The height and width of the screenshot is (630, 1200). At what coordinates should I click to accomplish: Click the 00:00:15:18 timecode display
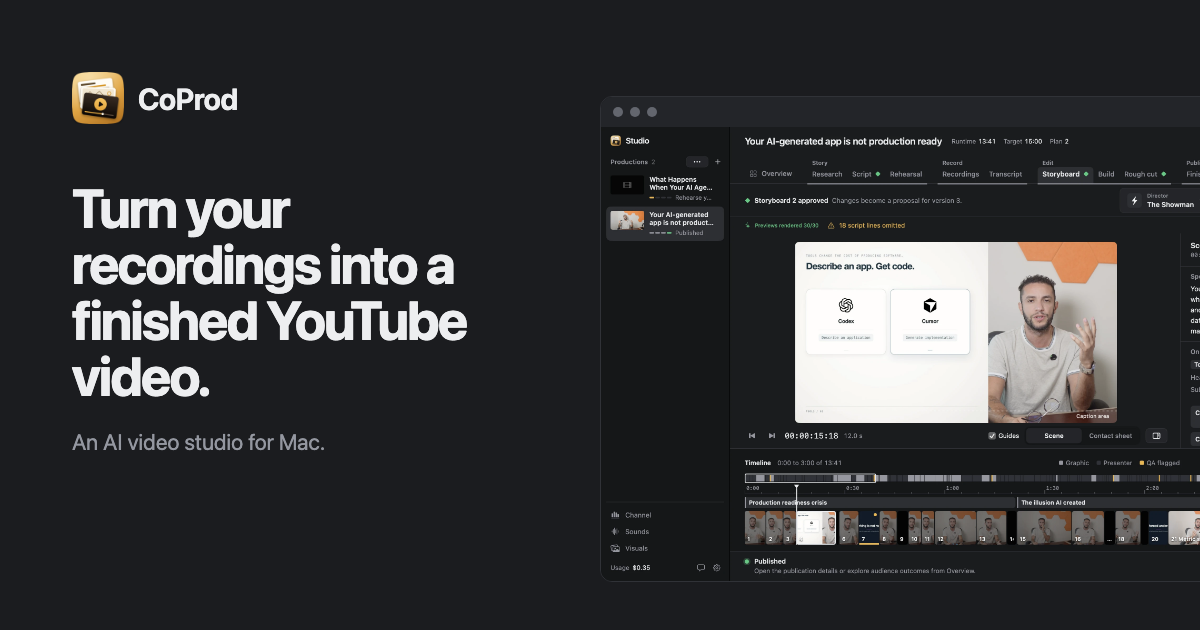click(811, 436)
